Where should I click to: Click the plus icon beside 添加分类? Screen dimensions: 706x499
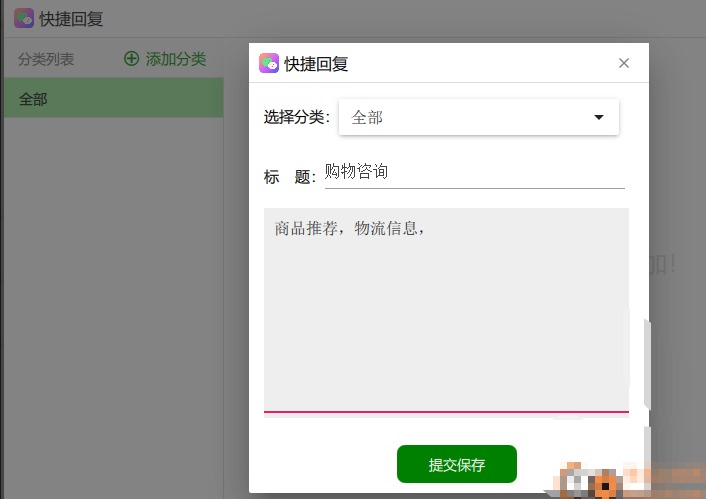click(132, 59)
